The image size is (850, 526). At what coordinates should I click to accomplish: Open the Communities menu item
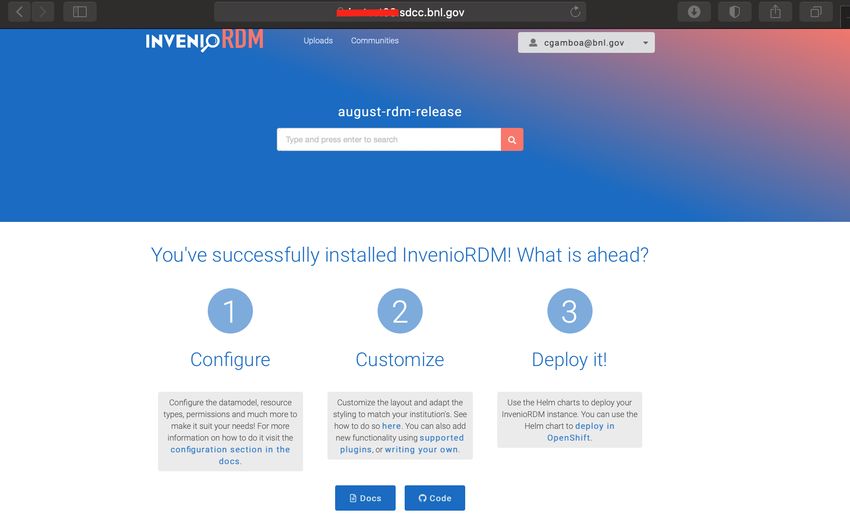pos(375,41)
